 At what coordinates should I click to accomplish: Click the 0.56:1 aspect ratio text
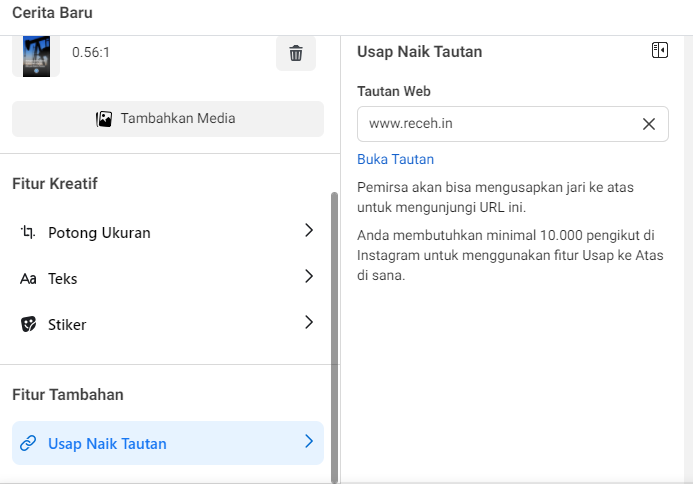(x=91, y=52)
